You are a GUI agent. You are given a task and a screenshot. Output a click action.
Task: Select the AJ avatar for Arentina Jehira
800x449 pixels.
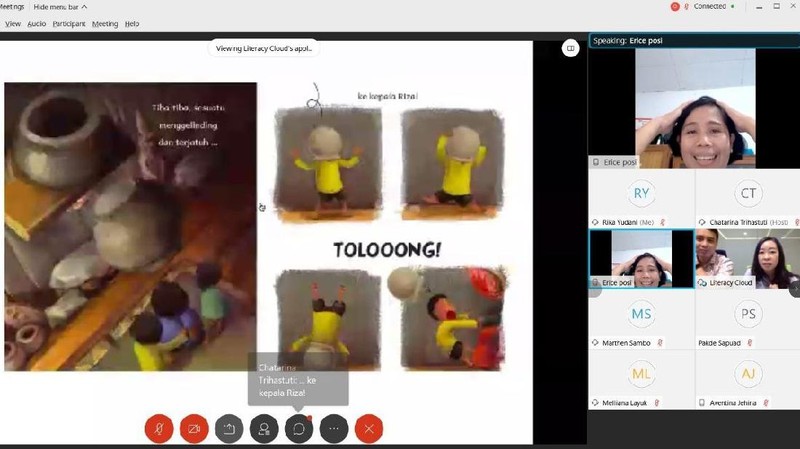click(x=748, y=374)
